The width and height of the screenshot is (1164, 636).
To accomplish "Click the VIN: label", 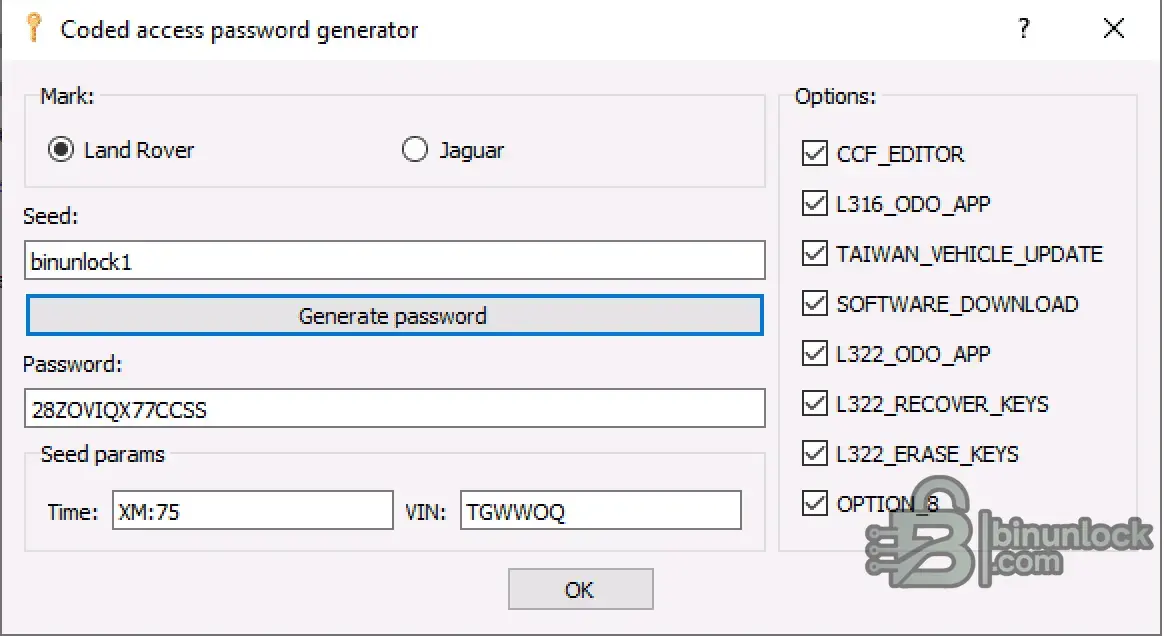I will [425, 512].
